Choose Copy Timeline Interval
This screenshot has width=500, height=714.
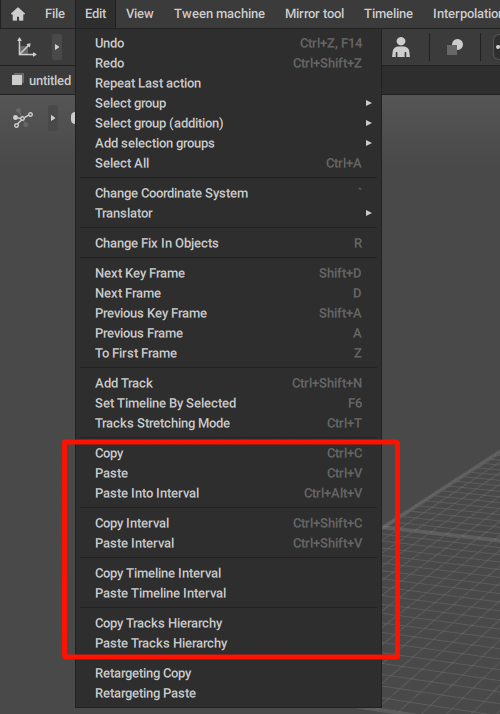(228, 573)
